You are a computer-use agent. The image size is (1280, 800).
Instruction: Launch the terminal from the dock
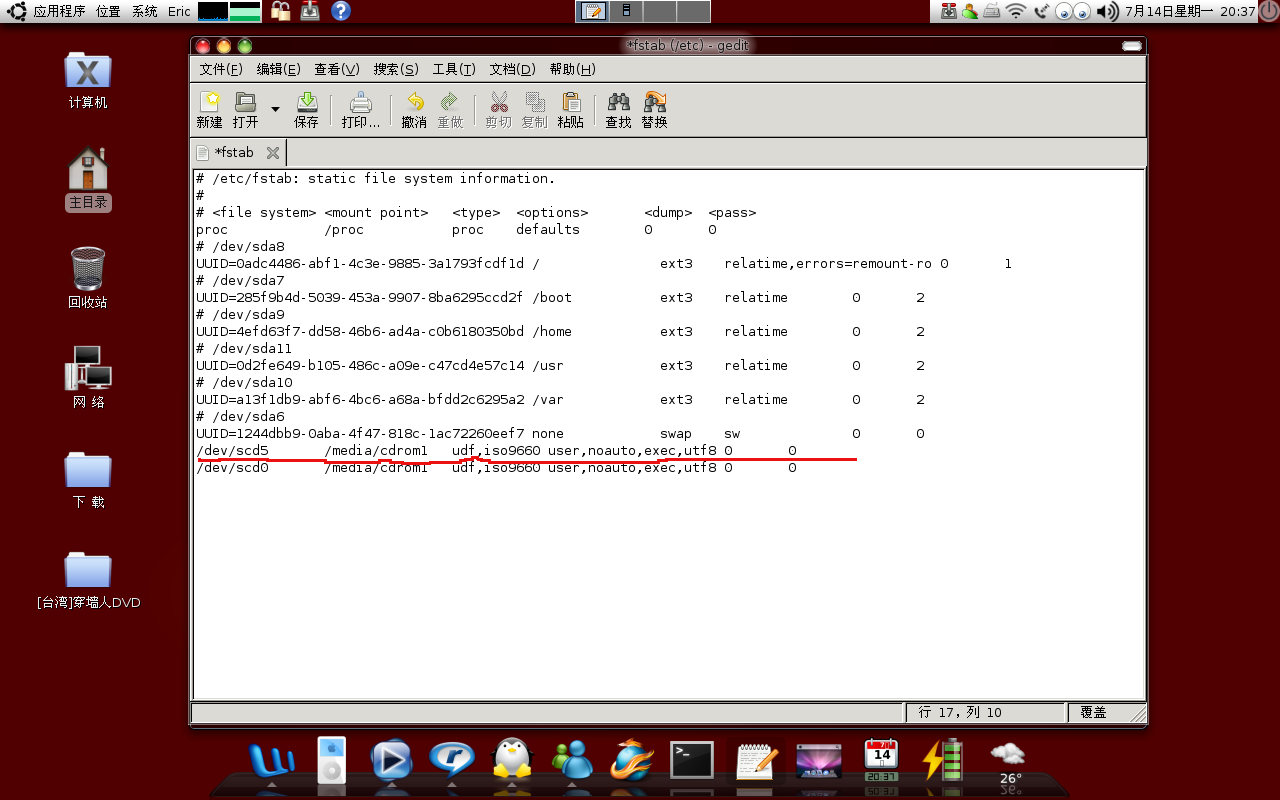pyautogui.click(x=691, y=761)
